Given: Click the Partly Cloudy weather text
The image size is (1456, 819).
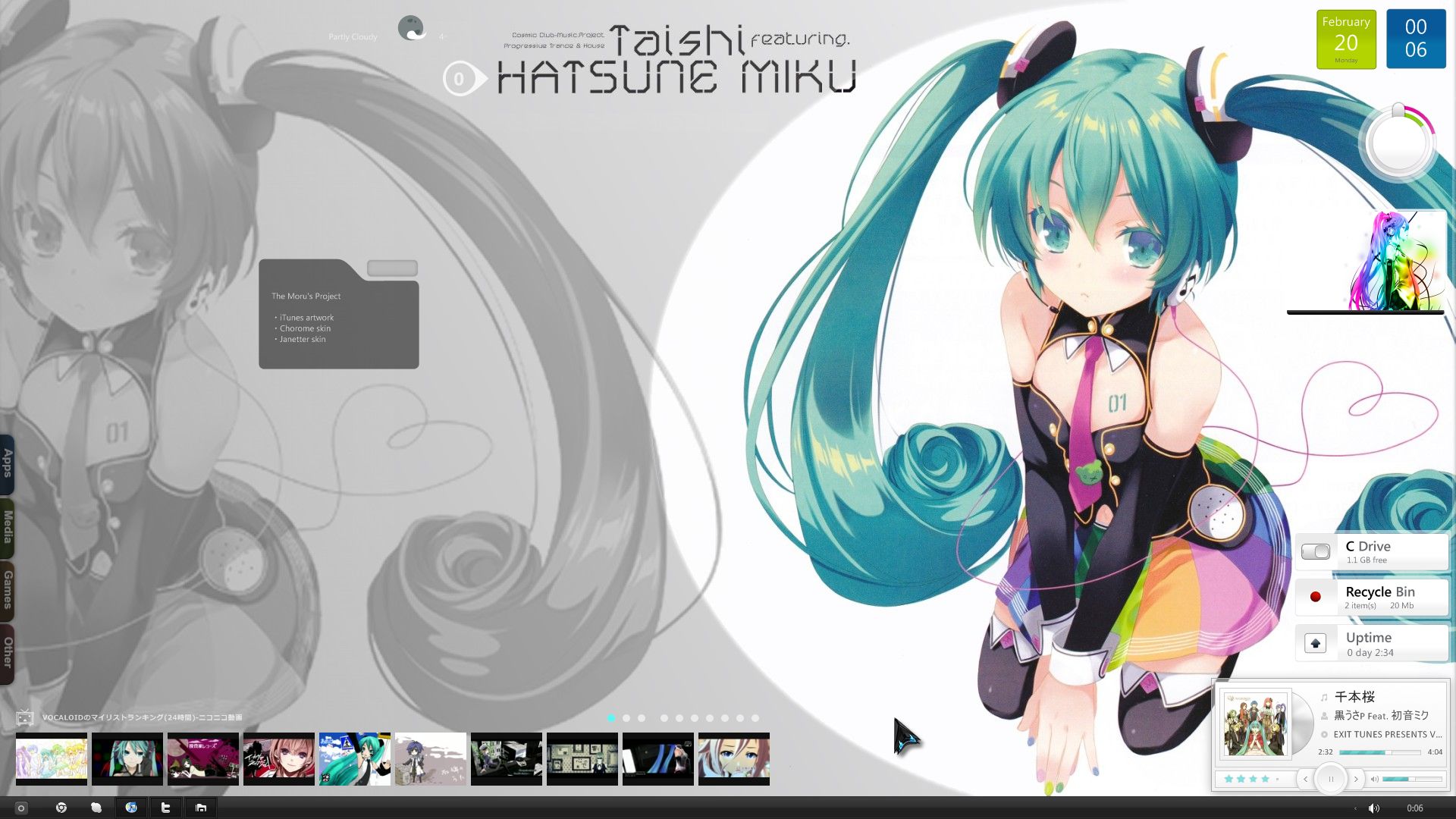Looking at the screenshot, I should tap(353, 36).
